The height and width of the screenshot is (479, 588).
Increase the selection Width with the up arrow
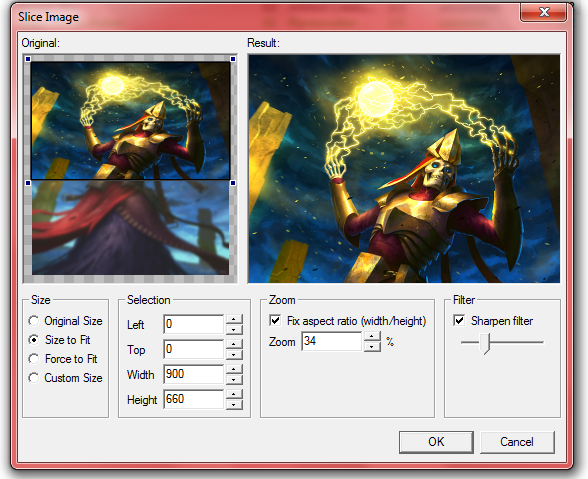234,369
